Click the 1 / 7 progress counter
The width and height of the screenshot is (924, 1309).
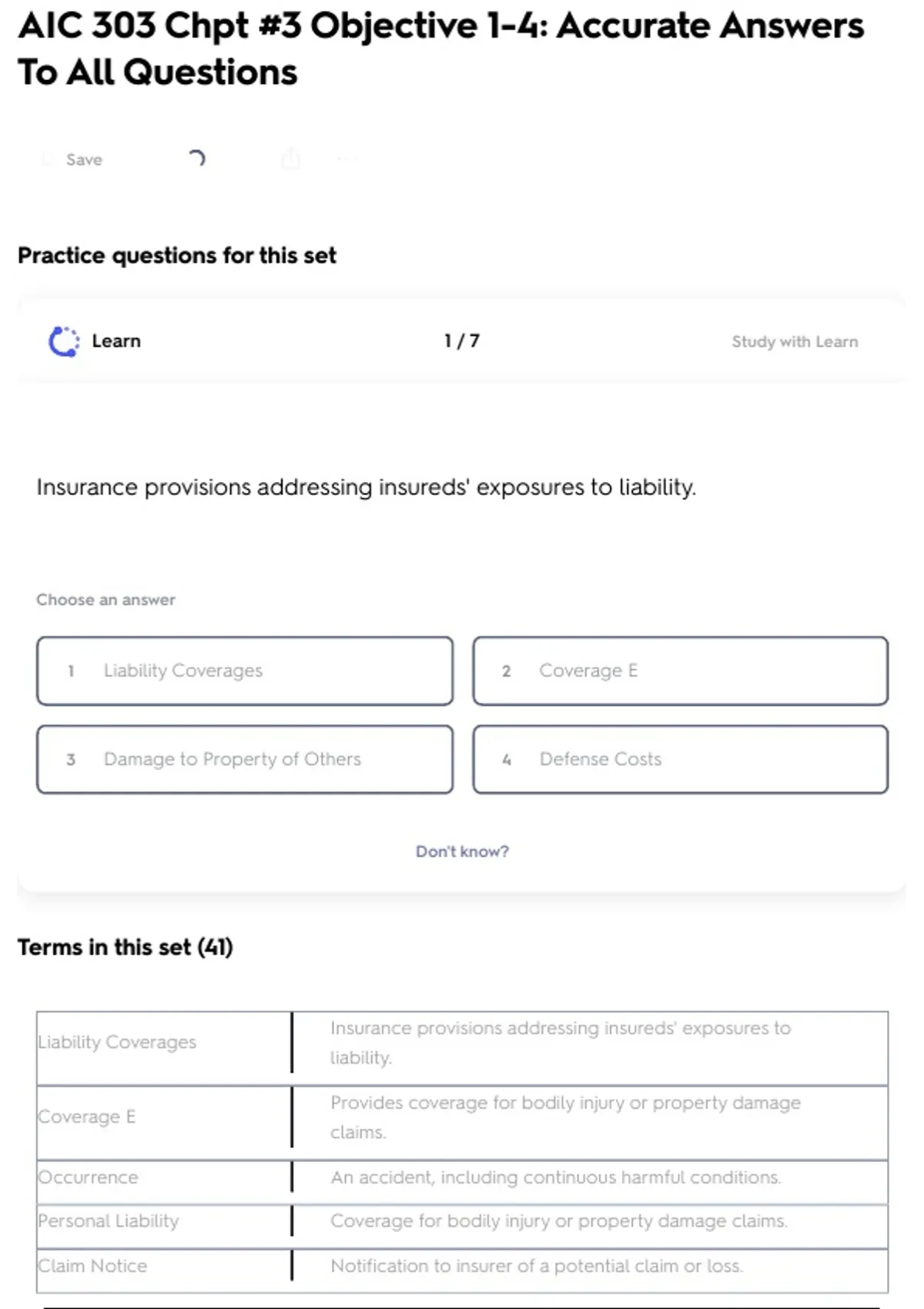[x=461, y=341]
